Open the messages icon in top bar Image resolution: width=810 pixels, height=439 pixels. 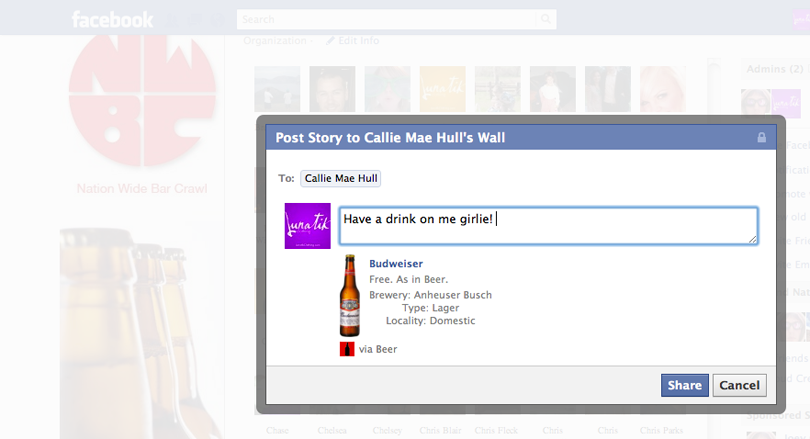pos(195,20)
